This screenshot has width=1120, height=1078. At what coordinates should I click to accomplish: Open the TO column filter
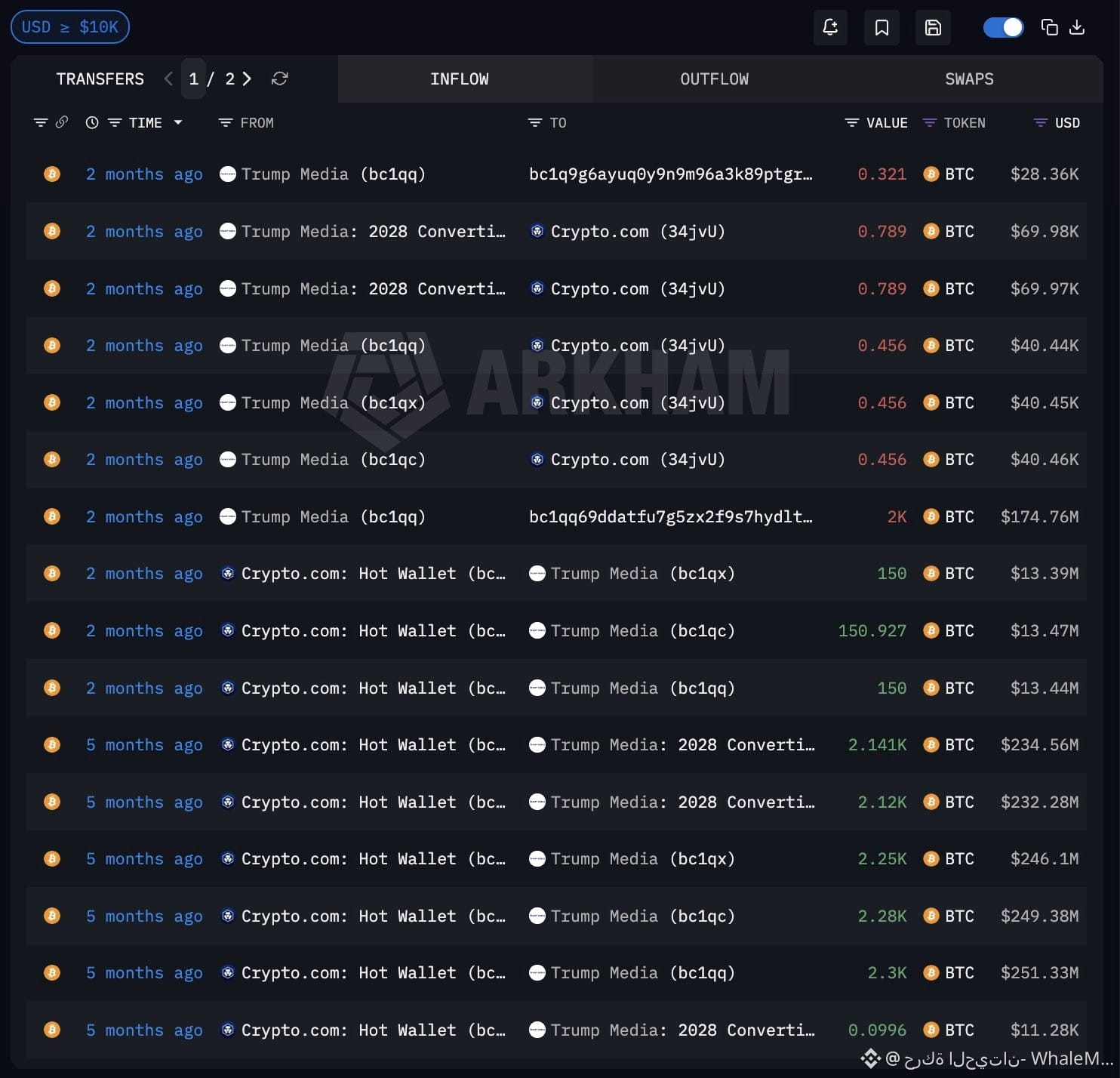(x=534, y=122)
